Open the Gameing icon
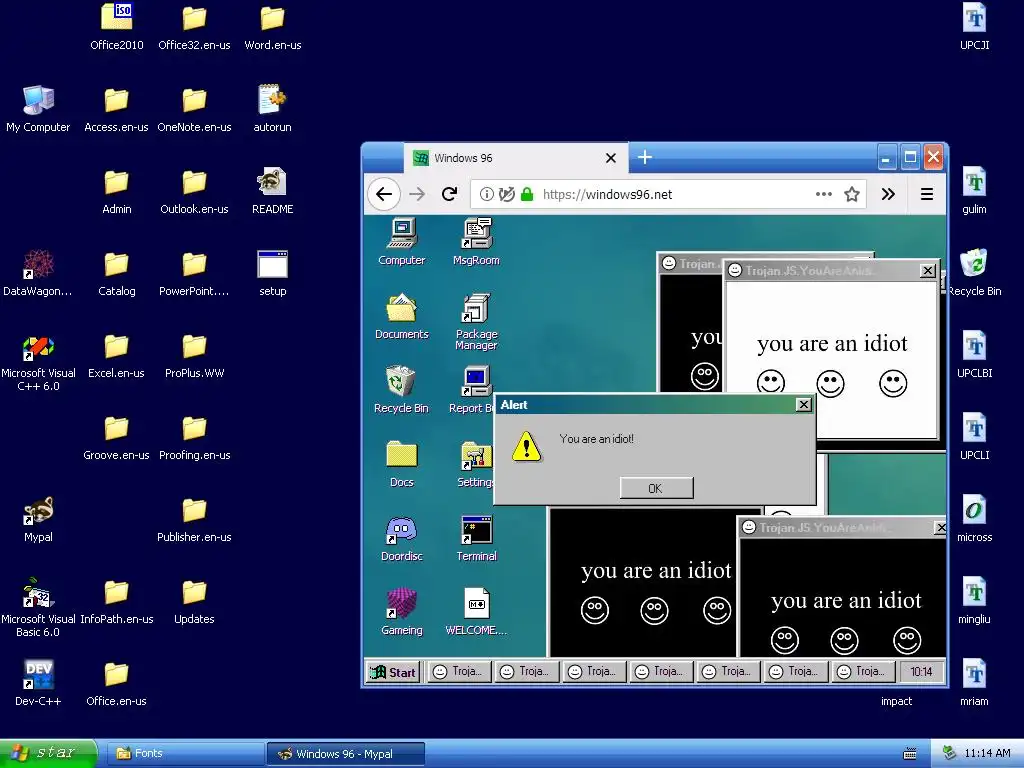 coord(402,603)
